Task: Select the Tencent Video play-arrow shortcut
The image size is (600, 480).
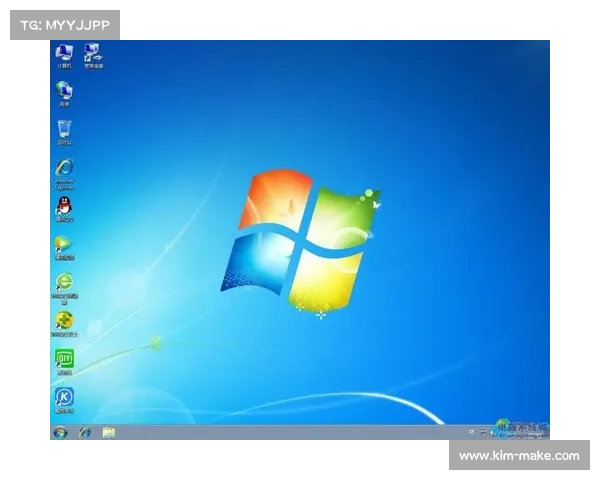Action: tap(64, 248)
